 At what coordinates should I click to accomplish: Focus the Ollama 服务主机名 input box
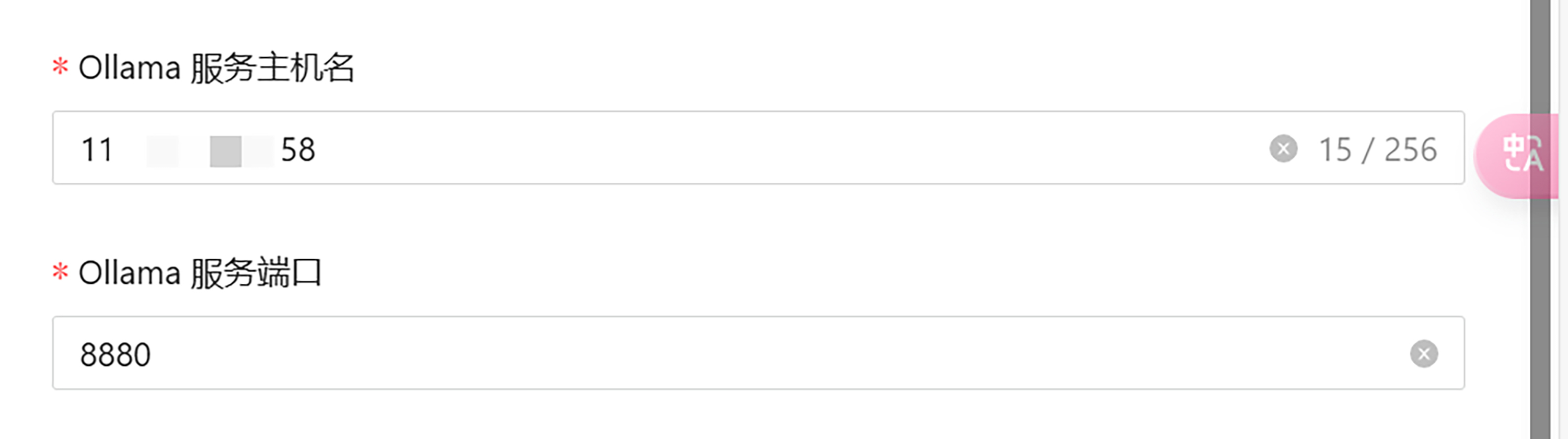(758, 147)
